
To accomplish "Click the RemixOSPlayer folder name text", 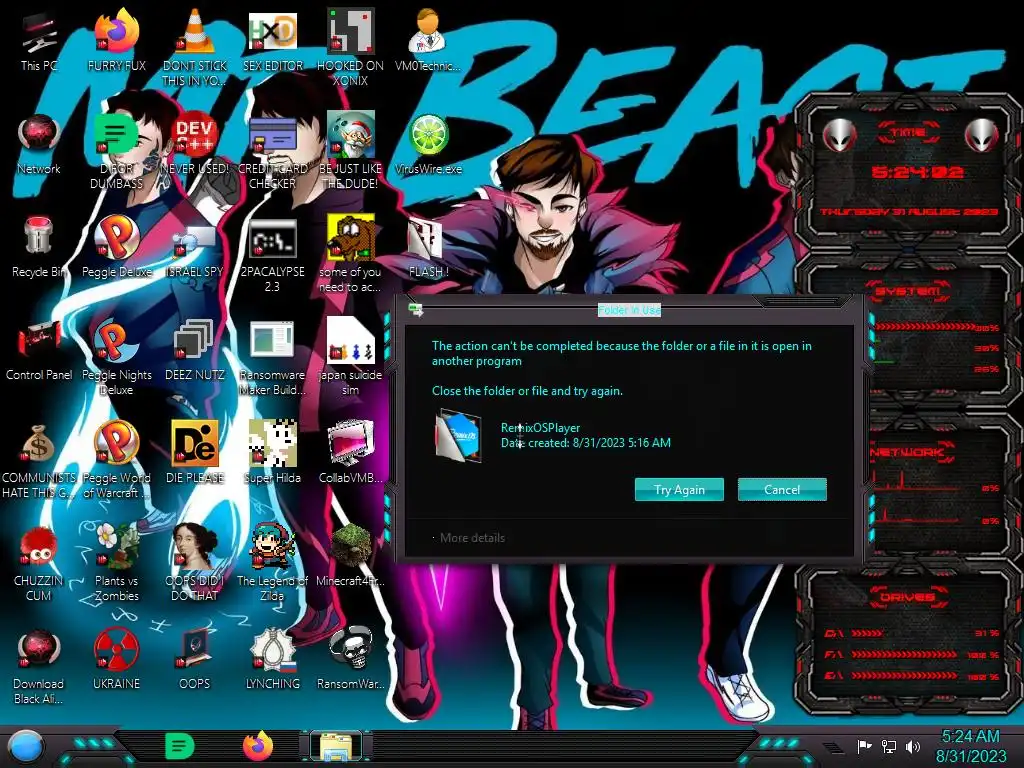I will 540,428.
